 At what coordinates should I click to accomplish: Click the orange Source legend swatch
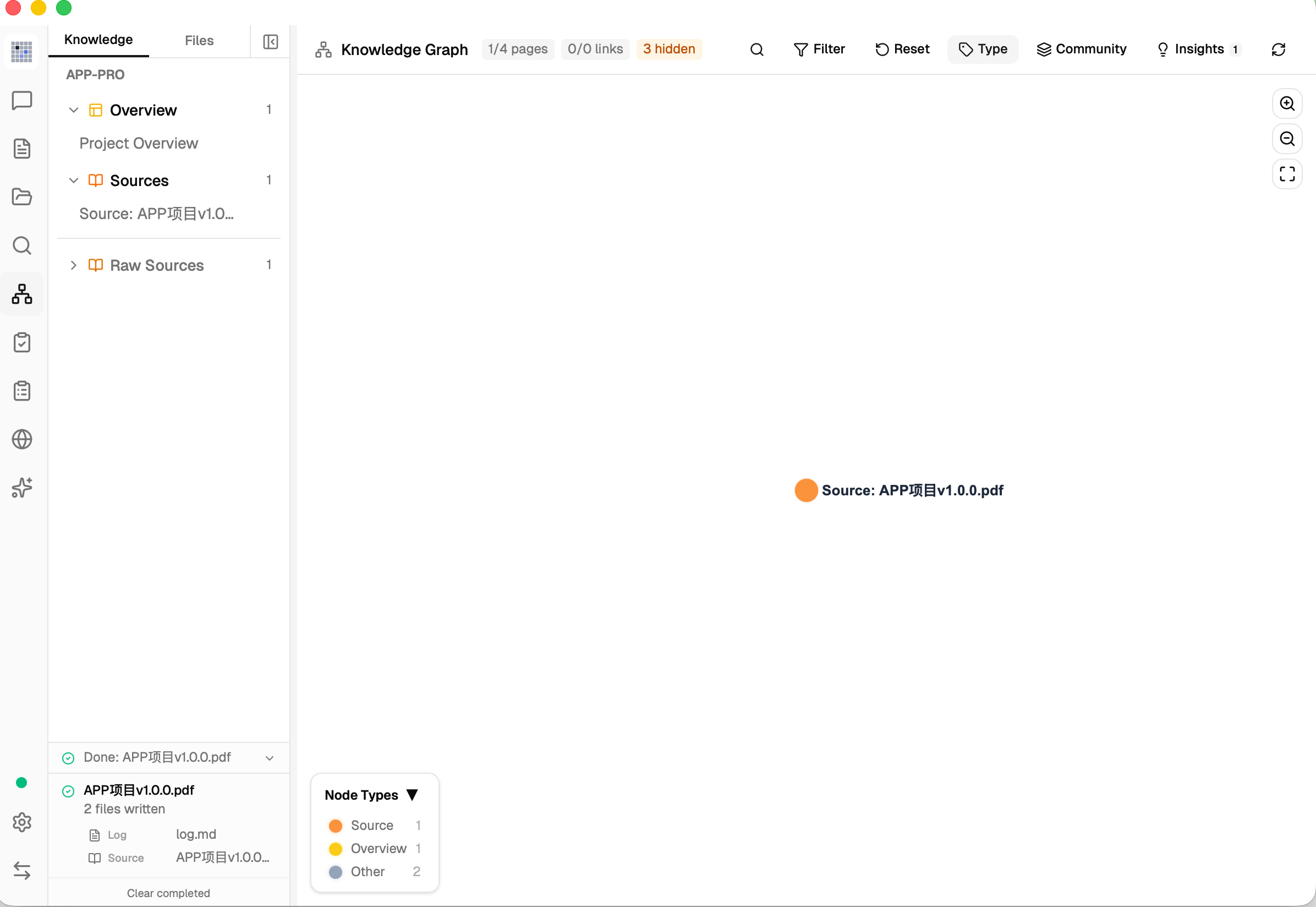(x=335, y=825)
